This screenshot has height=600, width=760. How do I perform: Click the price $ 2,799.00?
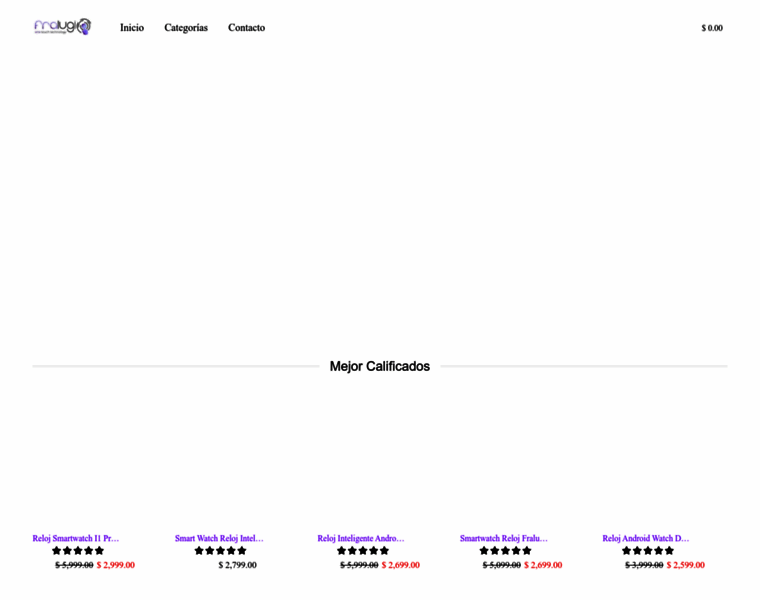pyautogui.click(x=238, y=565)
